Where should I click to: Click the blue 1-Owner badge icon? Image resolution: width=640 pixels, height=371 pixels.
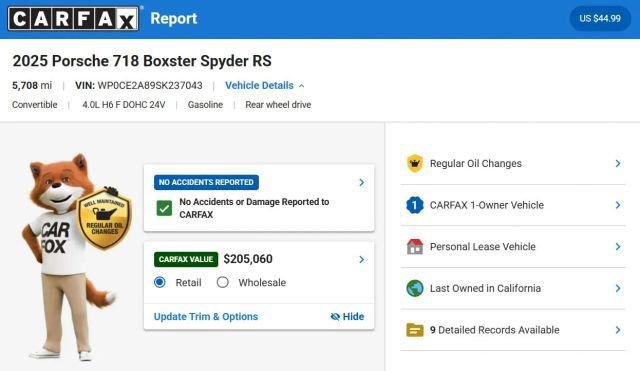415,205
